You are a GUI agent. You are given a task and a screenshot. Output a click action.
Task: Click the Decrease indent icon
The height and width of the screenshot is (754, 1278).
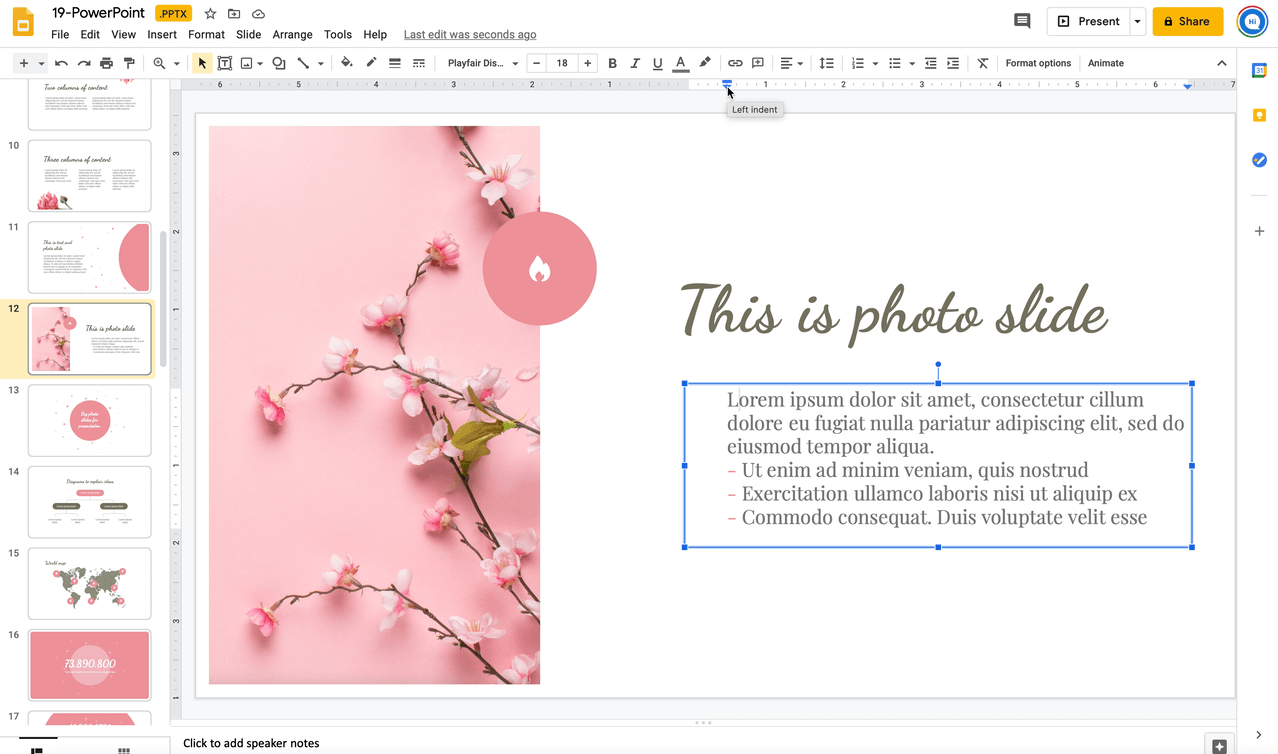(x=931, y=63)
